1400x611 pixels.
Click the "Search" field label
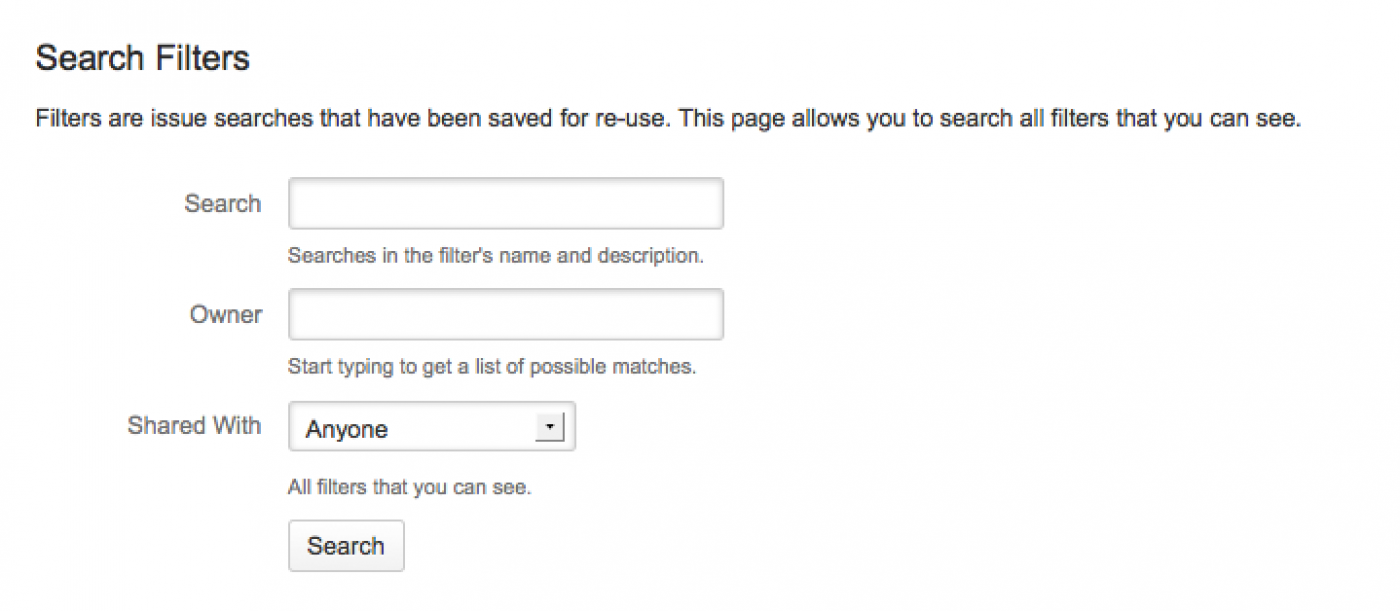222,204
